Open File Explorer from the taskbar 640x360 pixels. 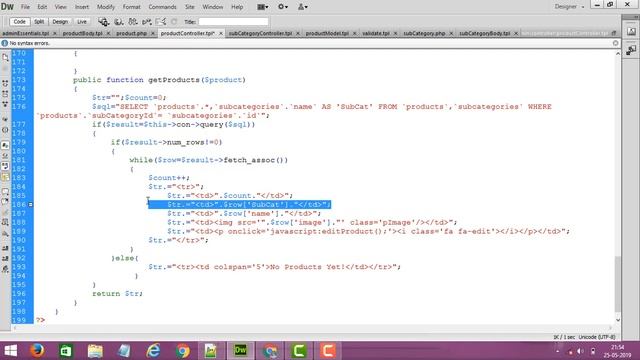pos(95,350)
